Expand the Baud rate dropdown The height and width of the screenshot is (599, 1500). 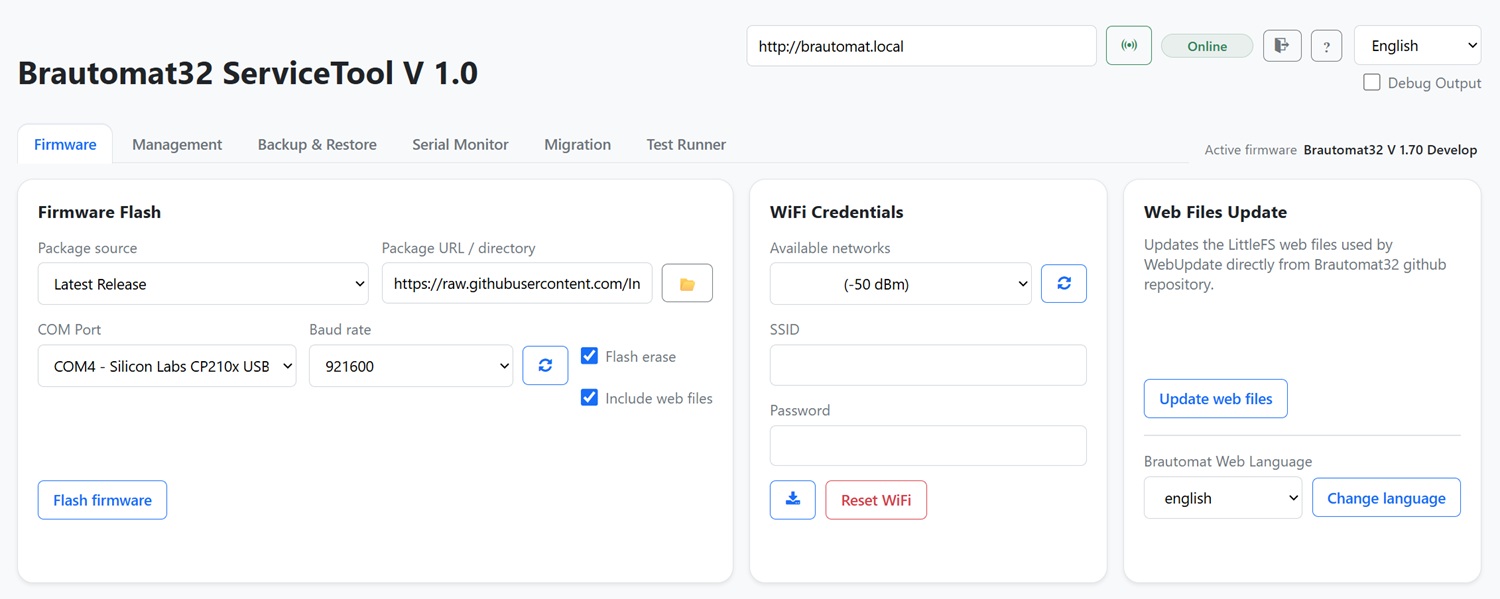tap(411, 366)
